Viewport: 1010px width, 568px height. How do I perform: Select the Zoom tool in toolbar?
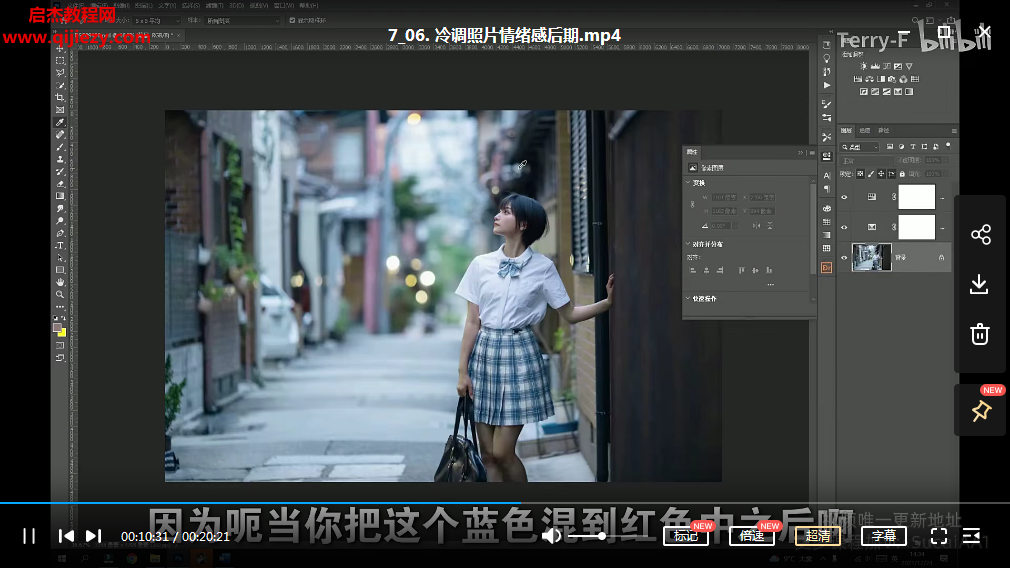tap(60, 294)
